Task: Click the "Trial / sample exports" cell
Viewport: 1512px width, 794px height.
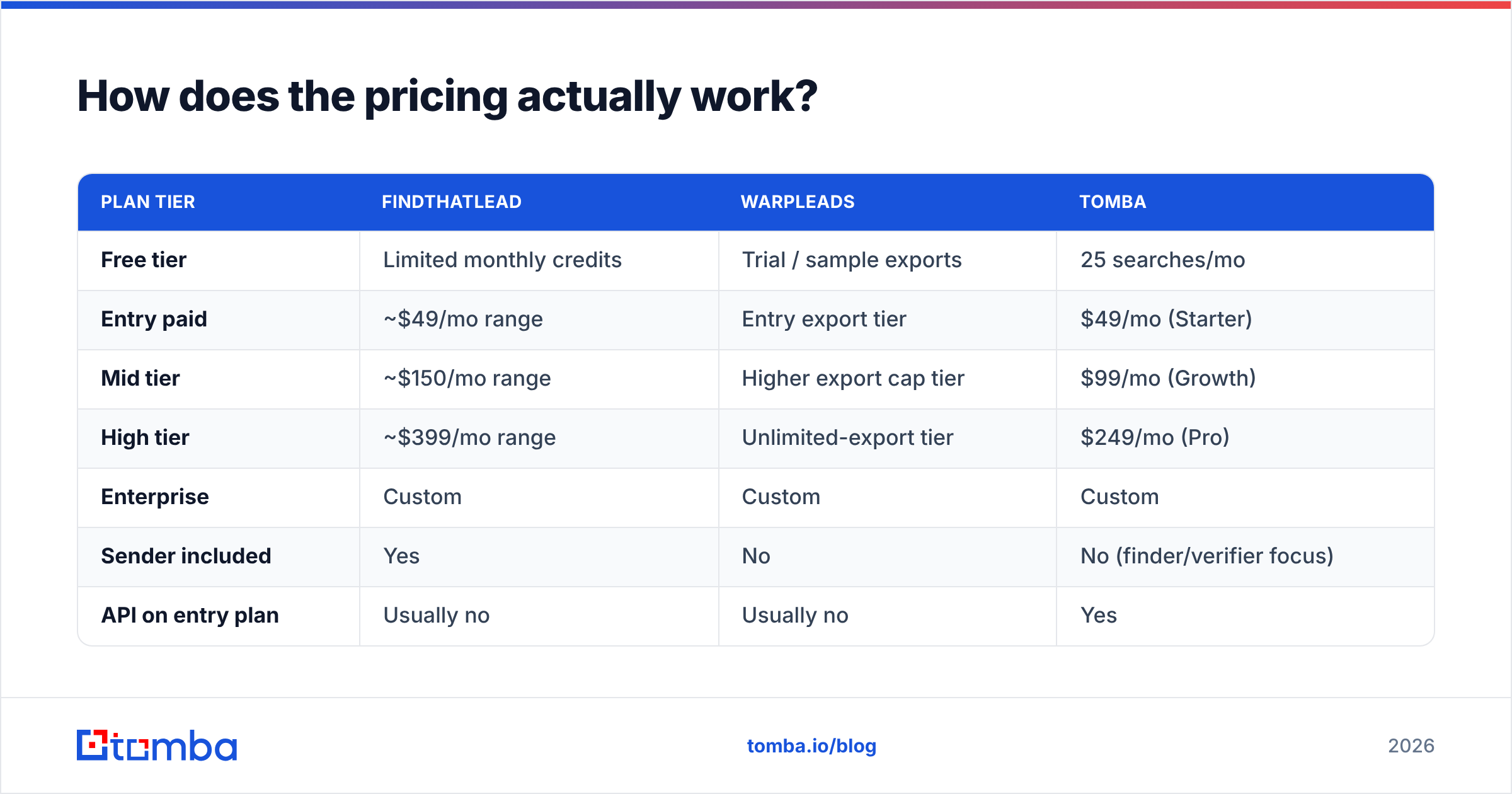Action: tap(852, 260)
